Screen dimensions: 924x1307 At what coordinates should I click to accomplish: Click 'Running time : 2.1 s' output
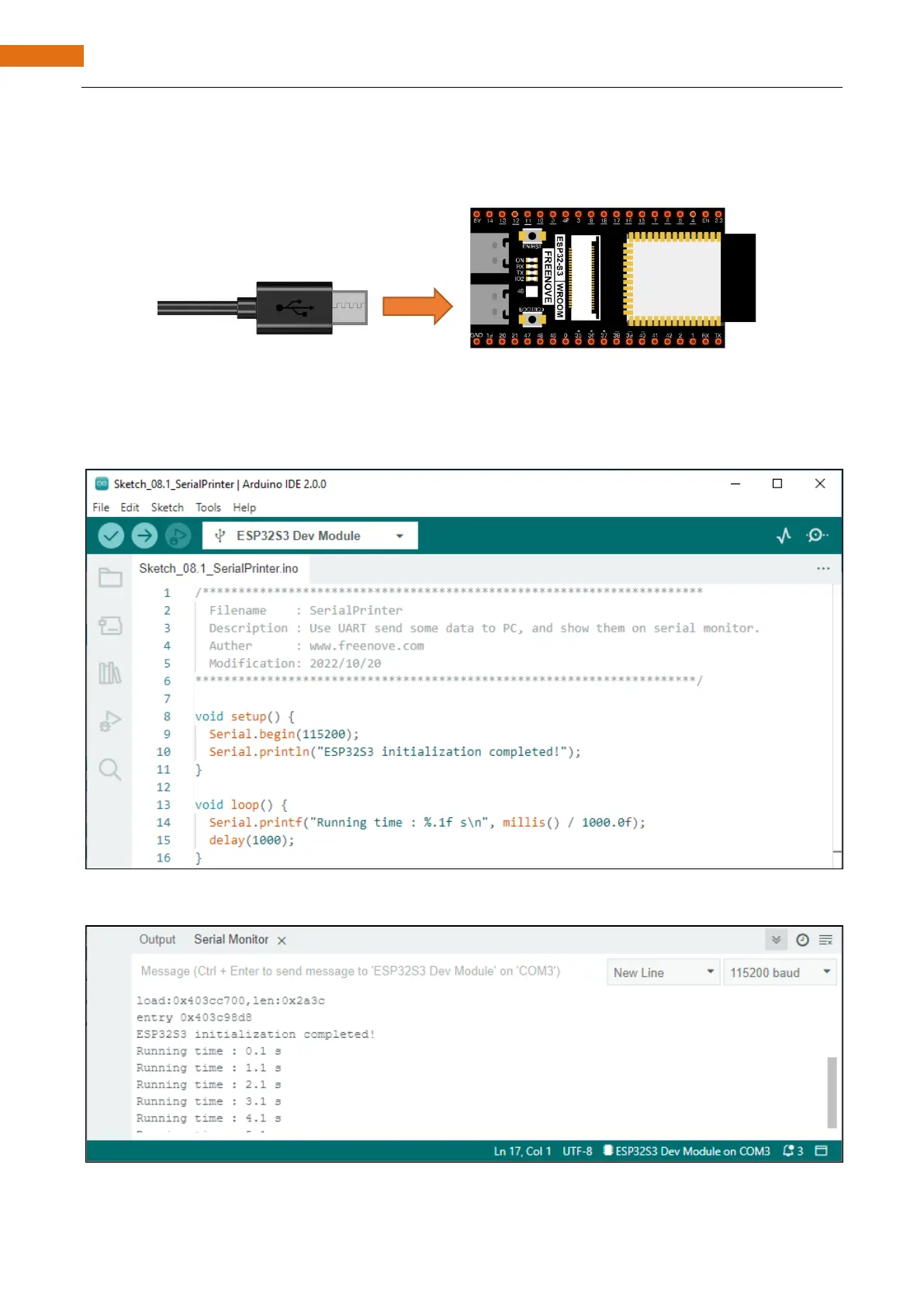[x=209, y=1085]
